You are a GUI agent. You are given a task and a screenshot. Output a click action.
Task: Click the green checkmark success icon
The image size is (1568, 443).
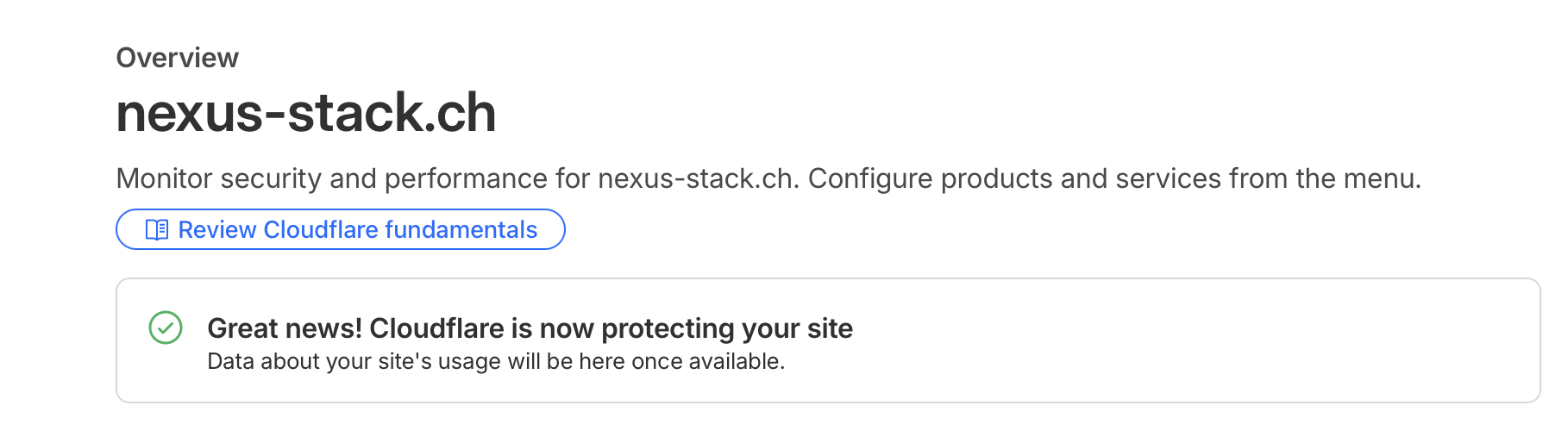point(166,328)
